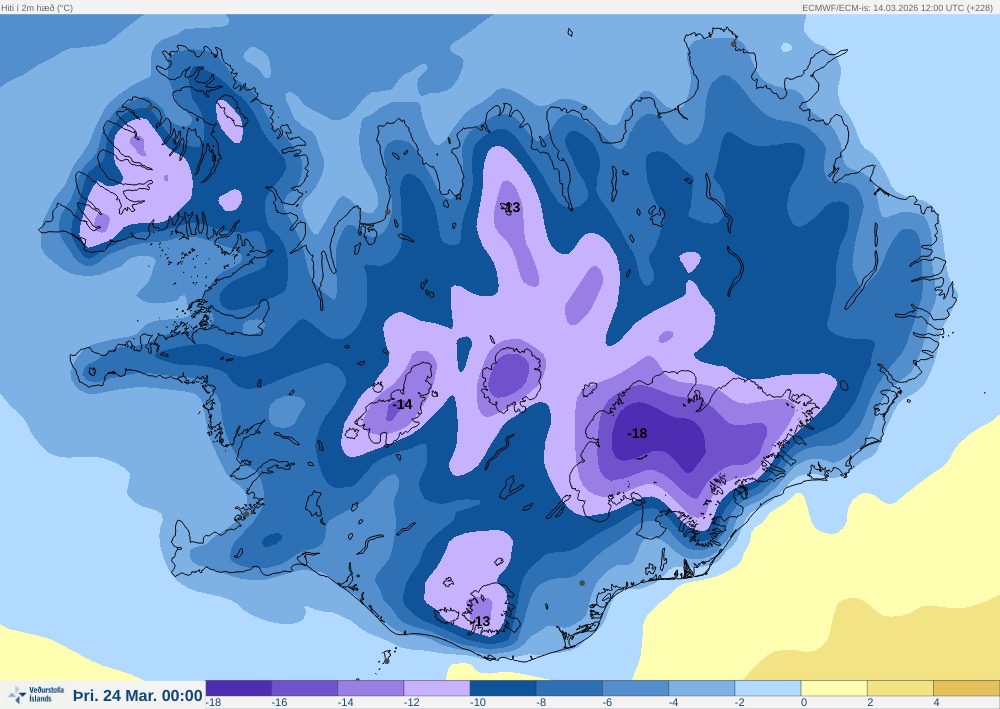Click the station dot on the Vestmannaeyjar island
This screenshot has height=709, width=1000.
[x=386, y=661]
